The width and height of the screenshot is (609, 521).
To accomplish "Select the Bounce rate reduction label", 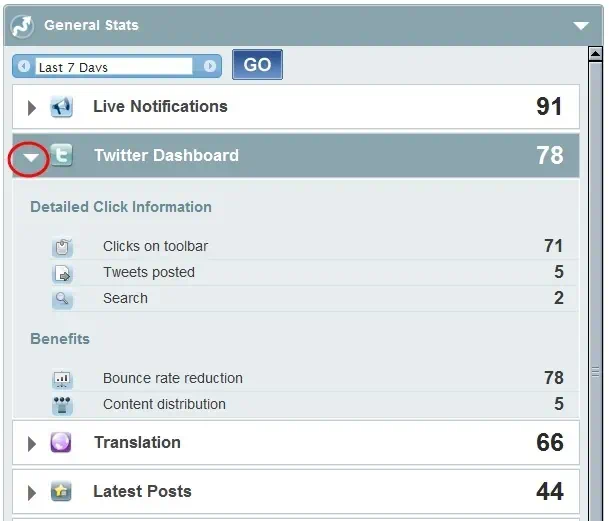I will coord(173,378).
